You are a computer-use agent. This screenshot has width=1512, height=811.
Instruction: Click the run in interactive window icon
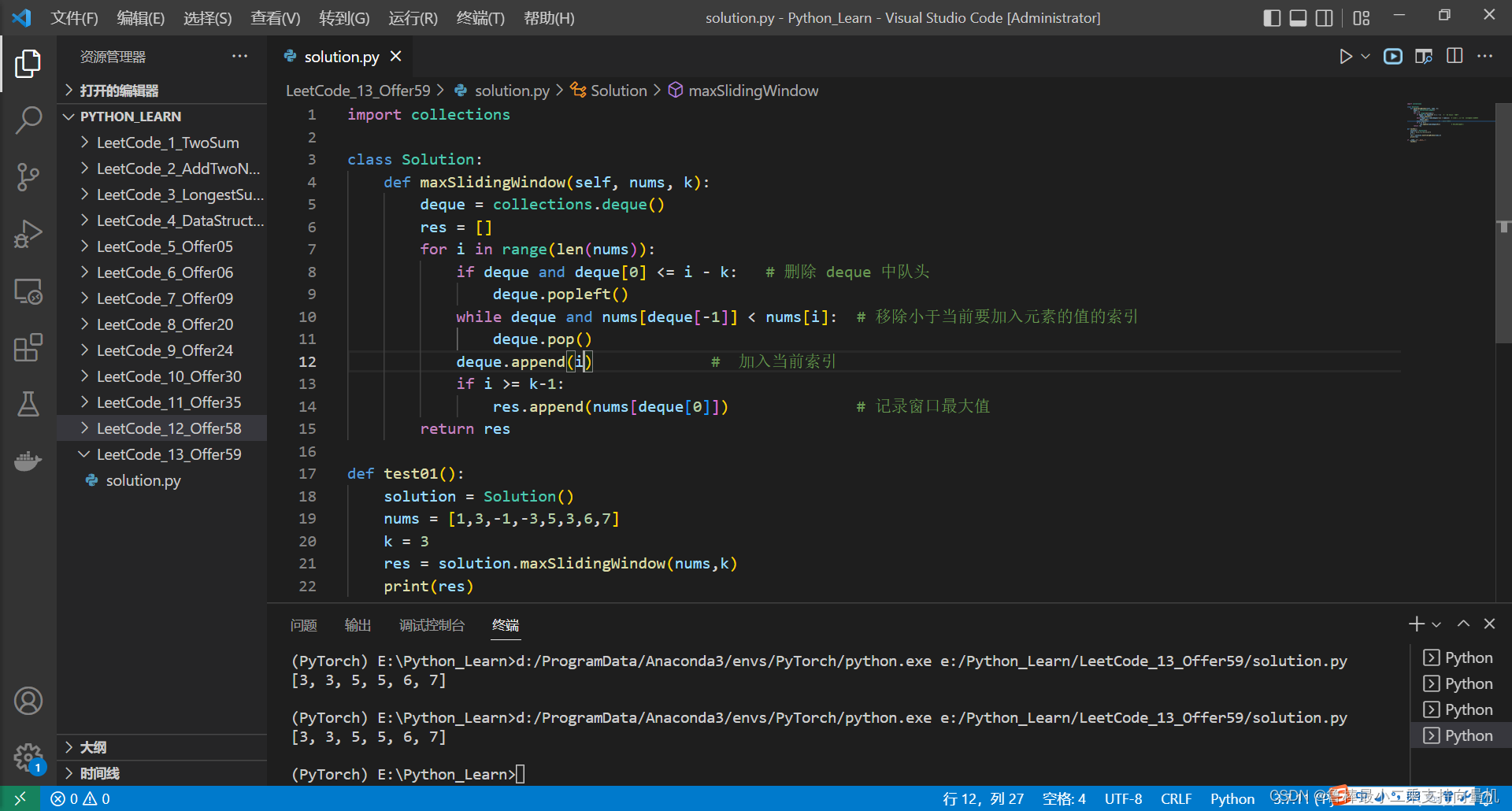point(1393,57)
